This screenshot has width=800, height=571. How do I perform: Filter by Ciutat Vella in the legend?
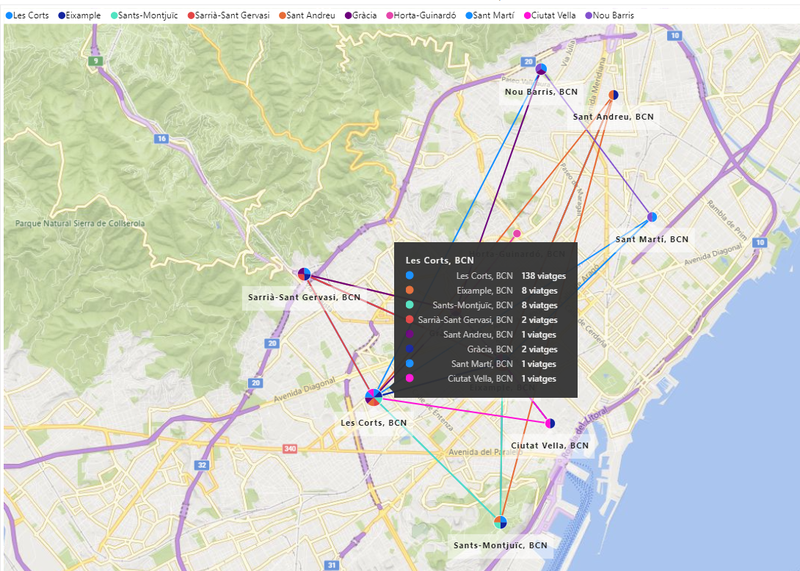(549, 15)
